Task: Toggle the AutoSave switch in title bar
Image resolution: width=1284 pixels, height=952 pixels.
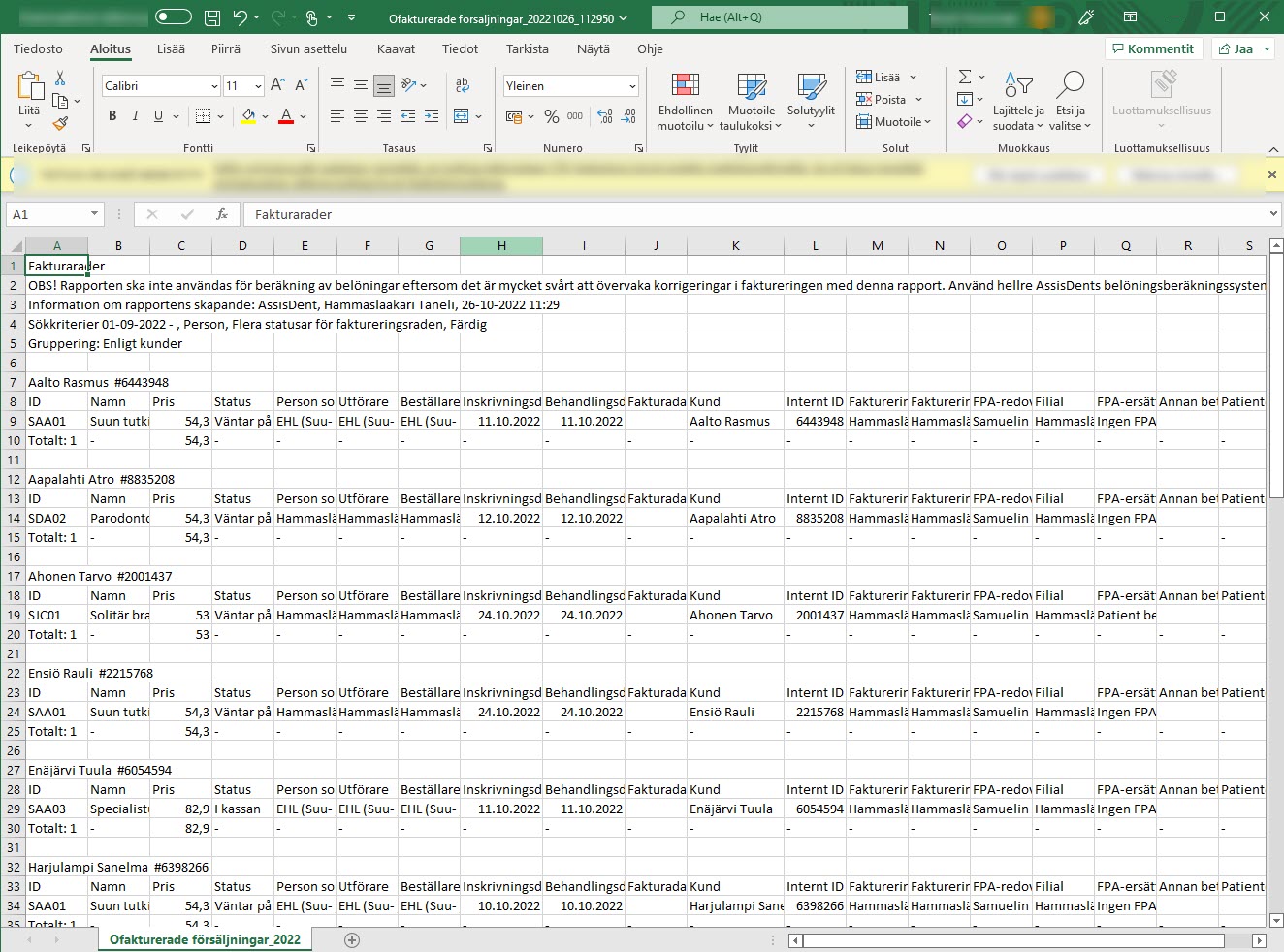Action: [x=174, y=16]
